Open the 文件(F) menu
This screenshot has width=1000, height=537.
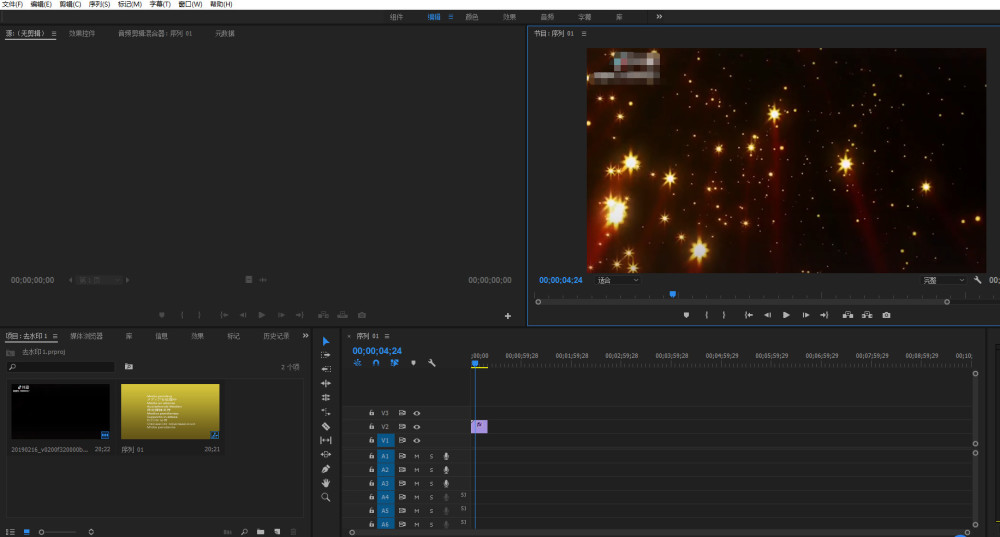pos(13,4)
